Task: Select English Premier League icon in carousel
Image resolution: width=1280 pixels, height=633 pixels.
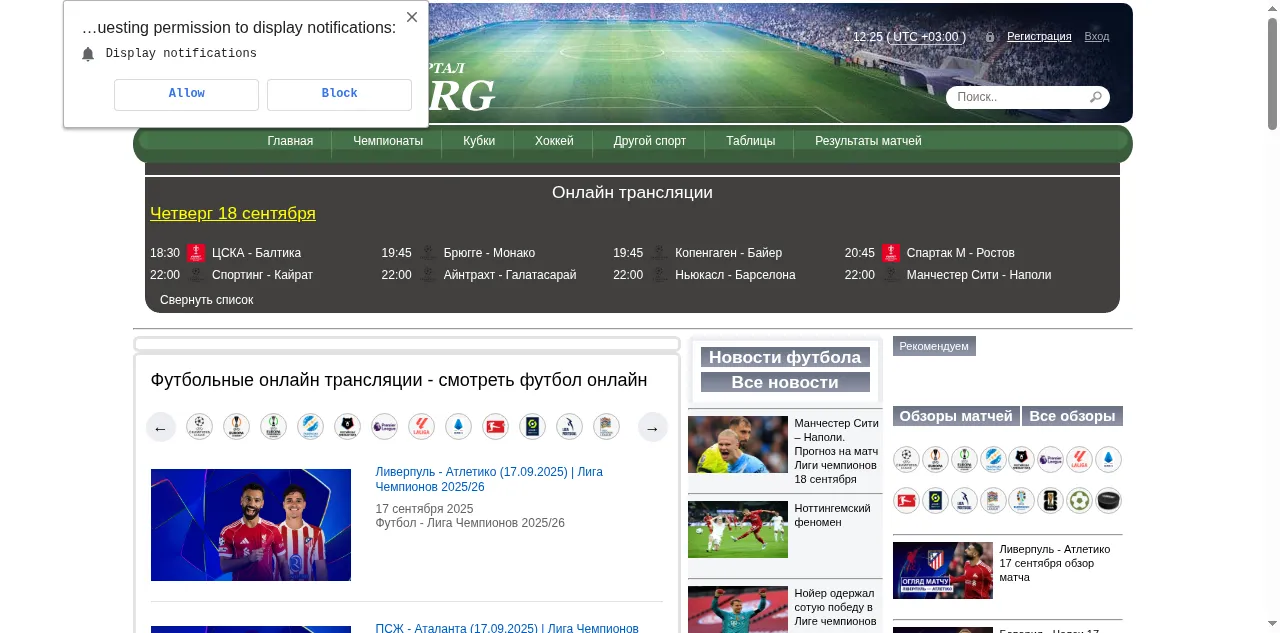Action: tap(384, 427)
